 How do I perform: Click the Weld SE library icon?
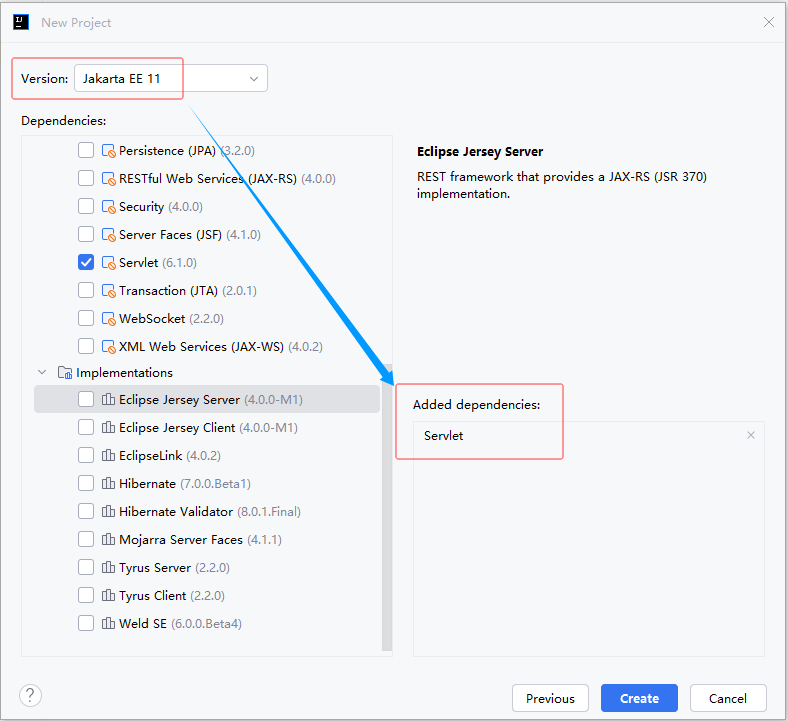pyautogui.click(x=108, y=624)
